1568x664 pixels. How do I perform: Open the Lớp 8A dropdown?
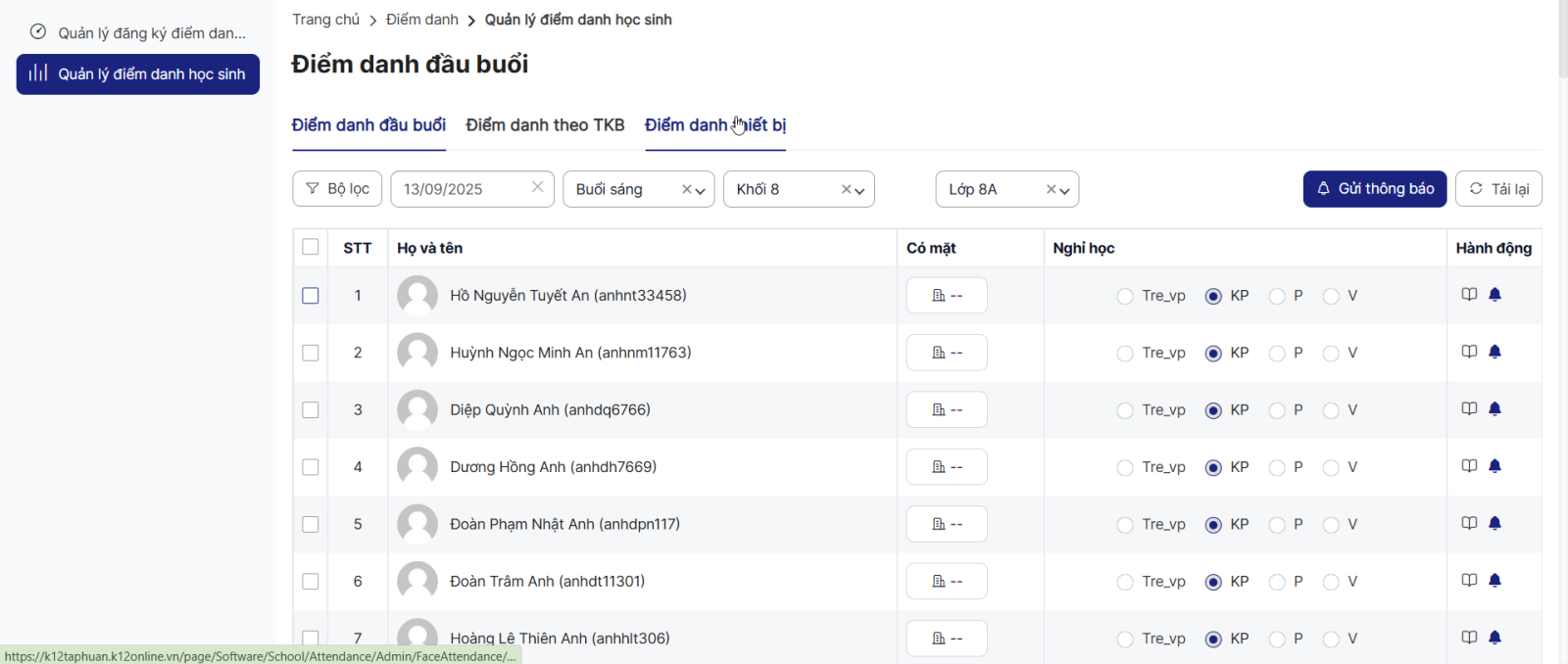coord(1064,191)
